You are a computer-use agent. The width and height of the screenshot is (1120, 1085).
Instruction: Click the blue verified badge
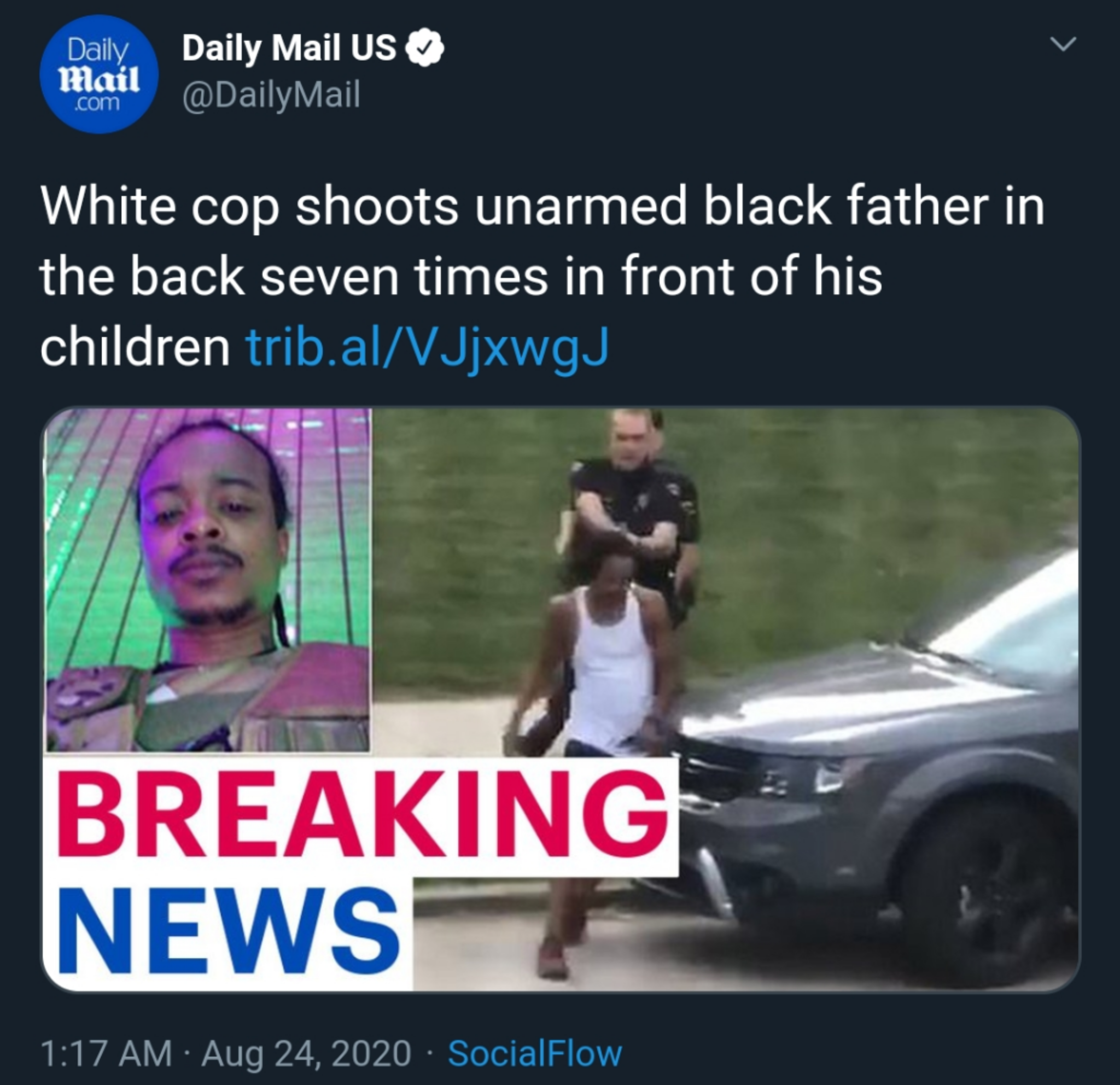424,48
